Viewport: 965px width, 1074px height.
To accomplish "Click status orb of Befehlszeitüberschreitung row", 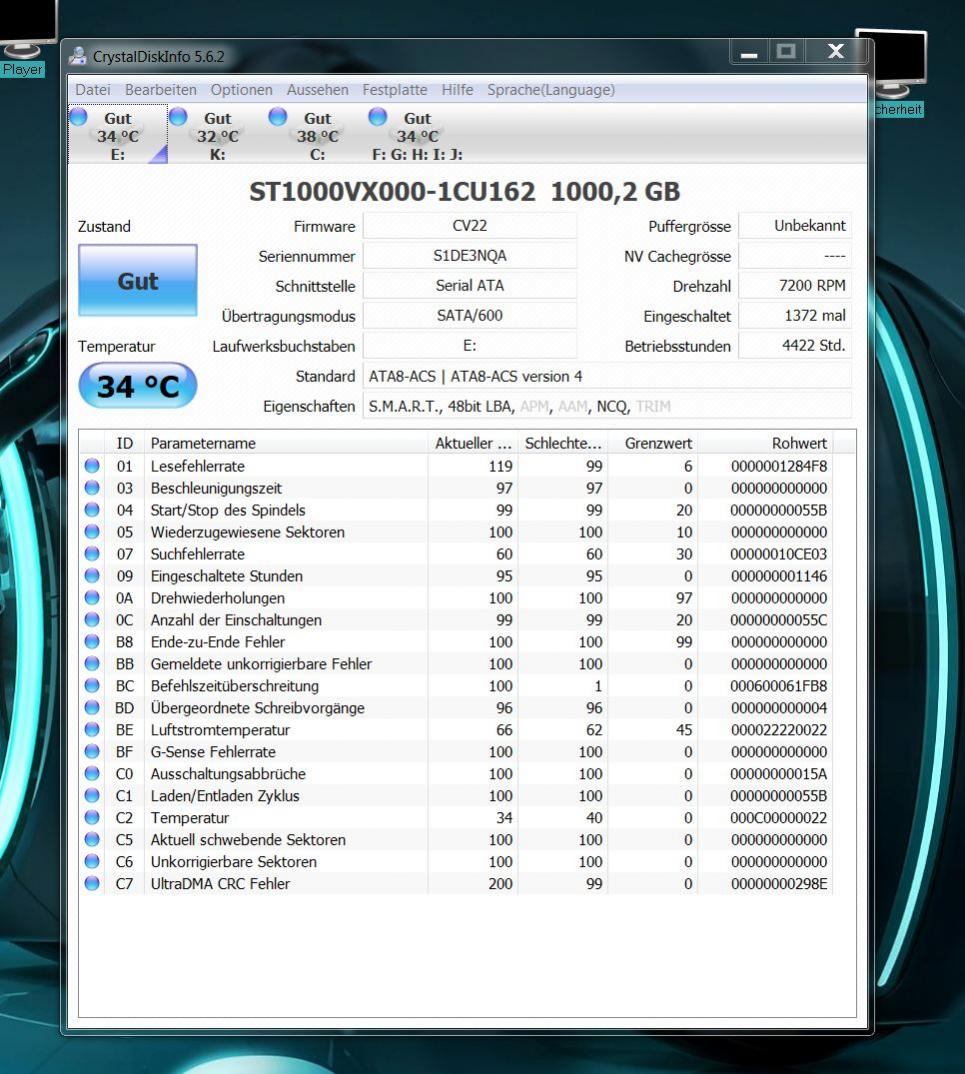I will pyautogui.click(x=92, y=686).
